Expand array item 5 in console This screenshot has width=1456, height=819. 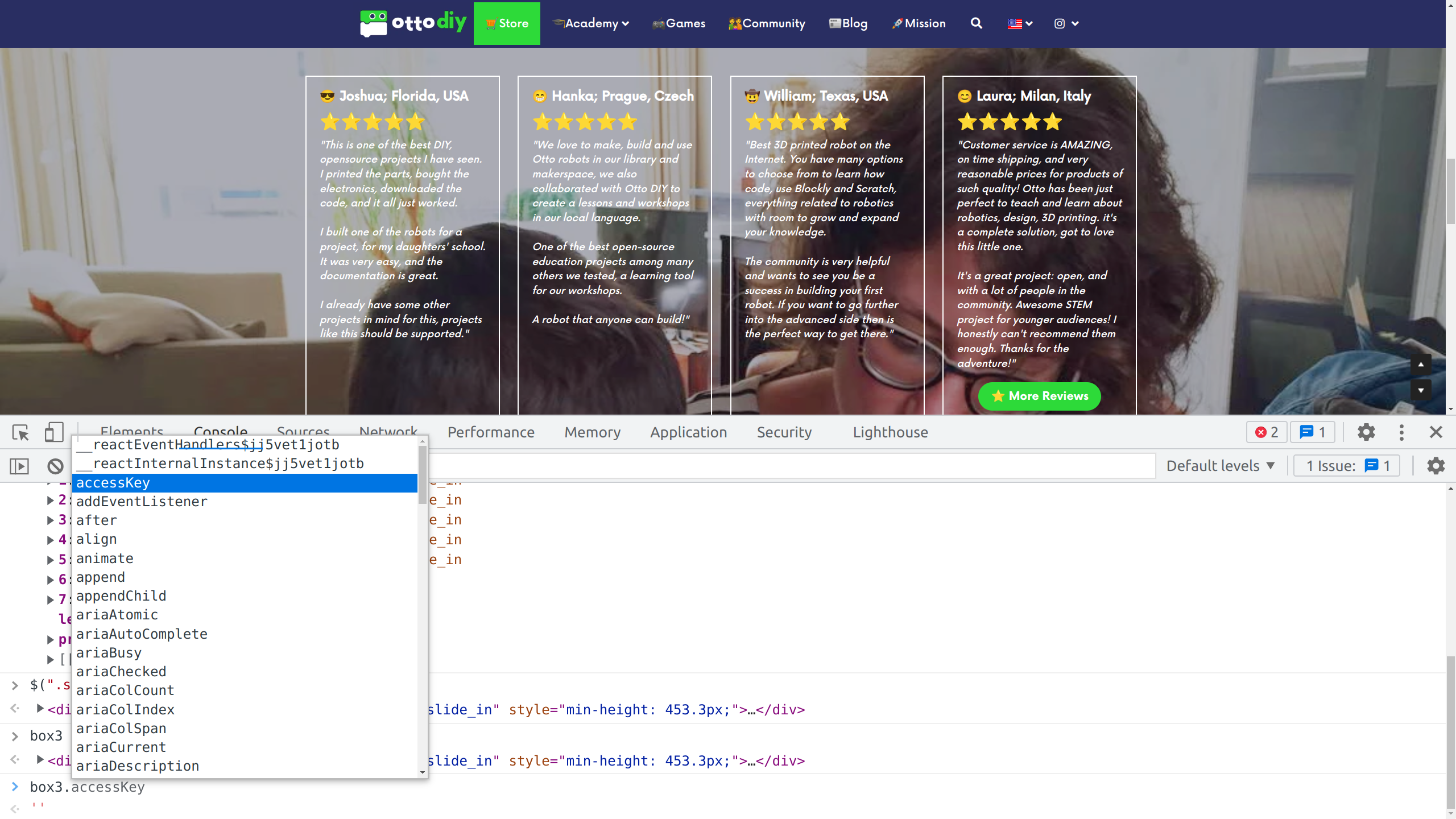pyautogui.click(x=50, y=560)
